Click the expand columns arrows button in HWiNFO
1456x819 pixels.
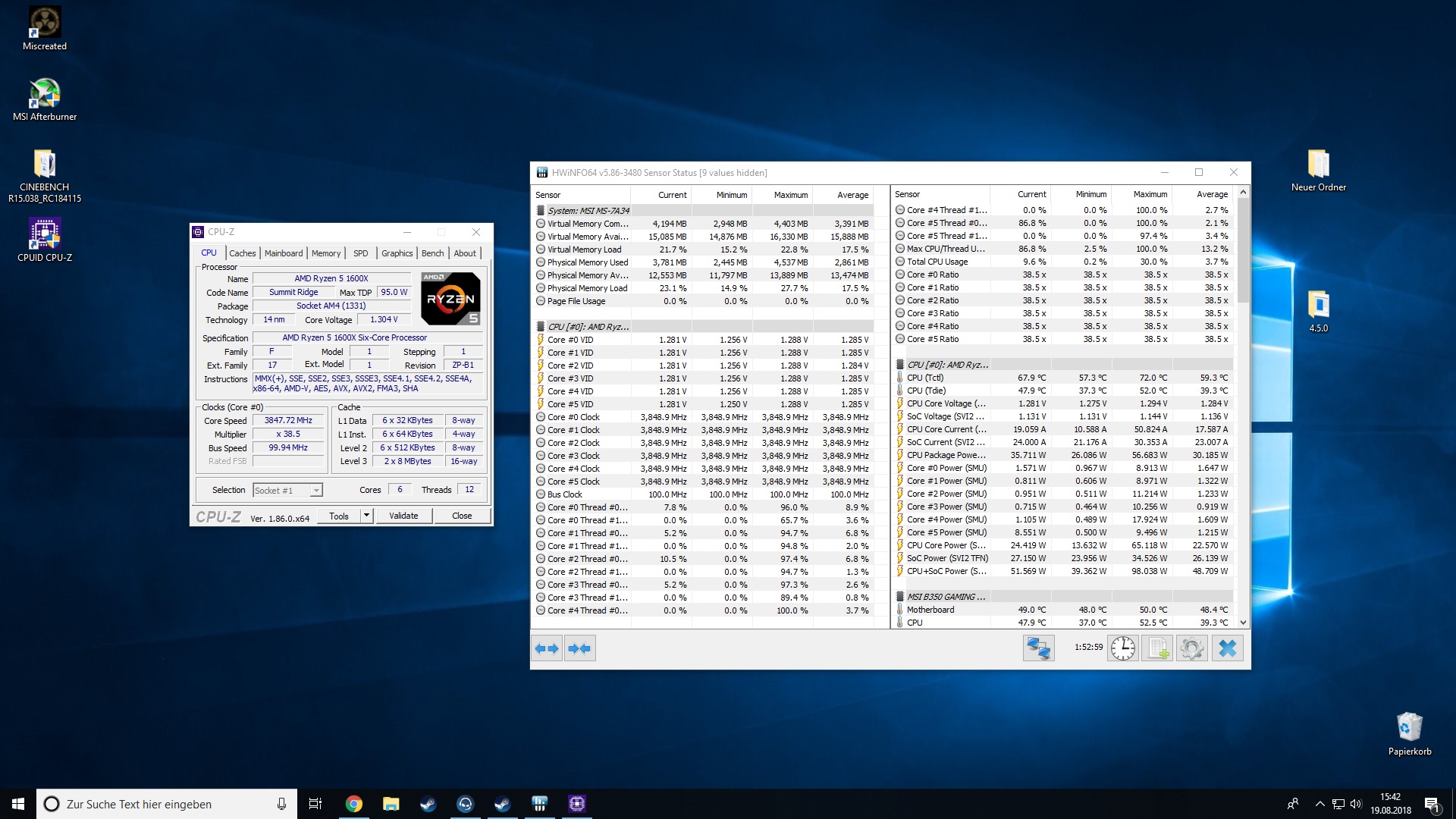(546, 648)
